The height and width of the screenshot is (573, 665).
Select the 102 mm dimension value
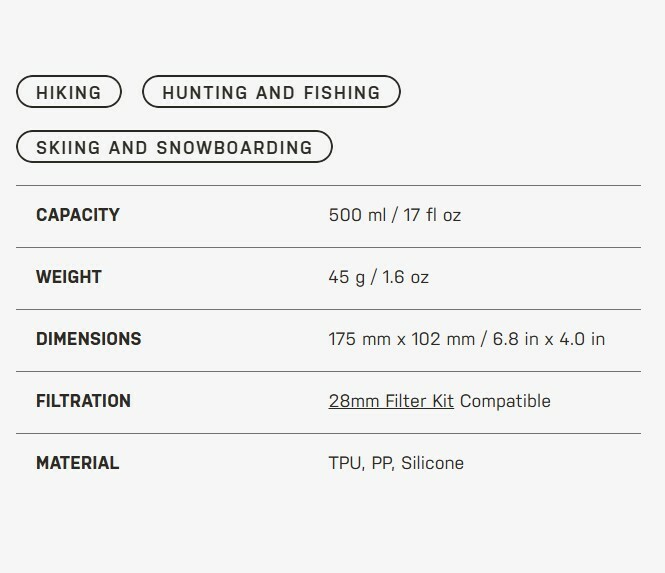click(443, 339)
